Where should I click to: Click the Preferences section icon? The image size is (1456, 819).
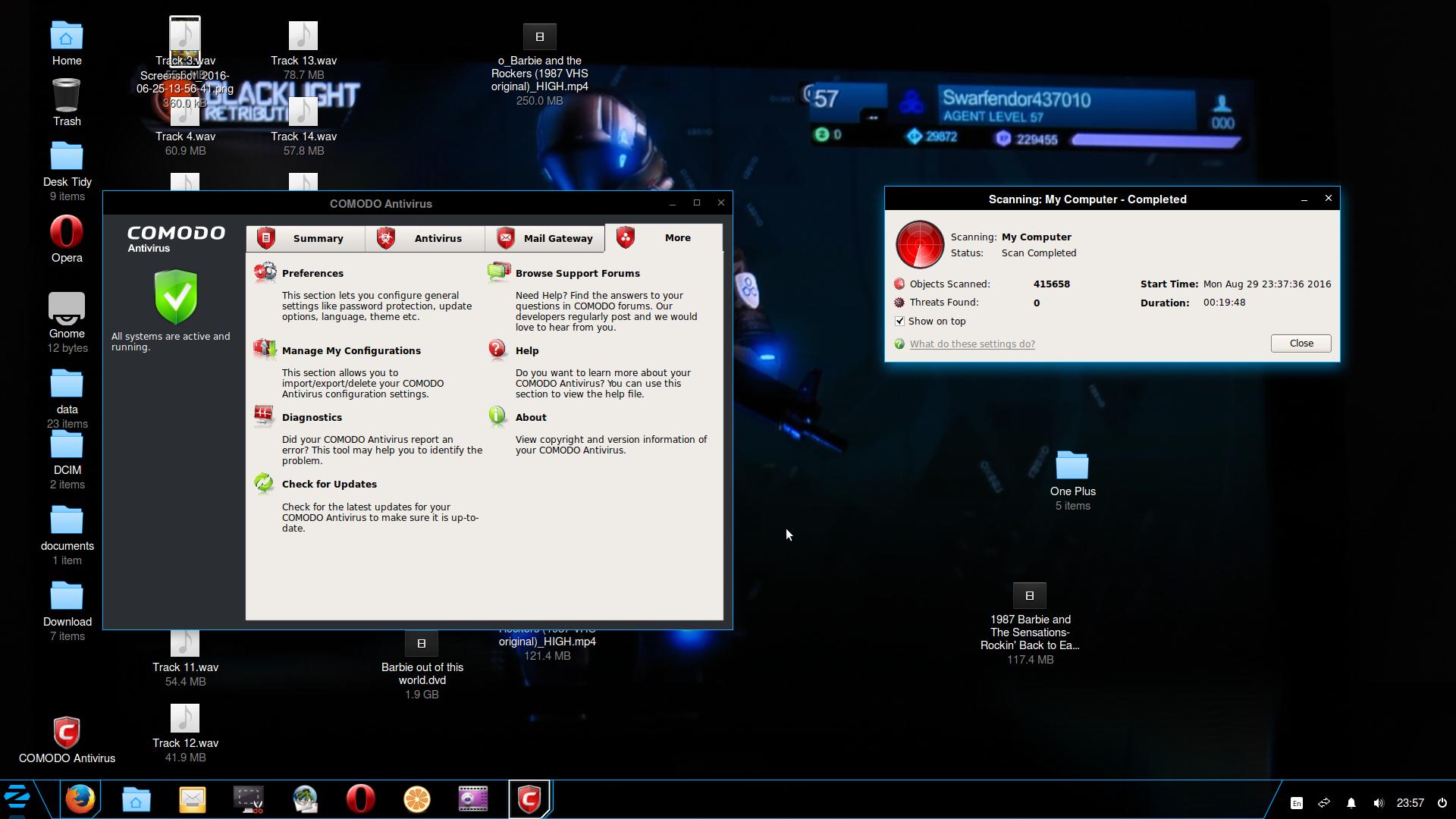pos(264,271)
